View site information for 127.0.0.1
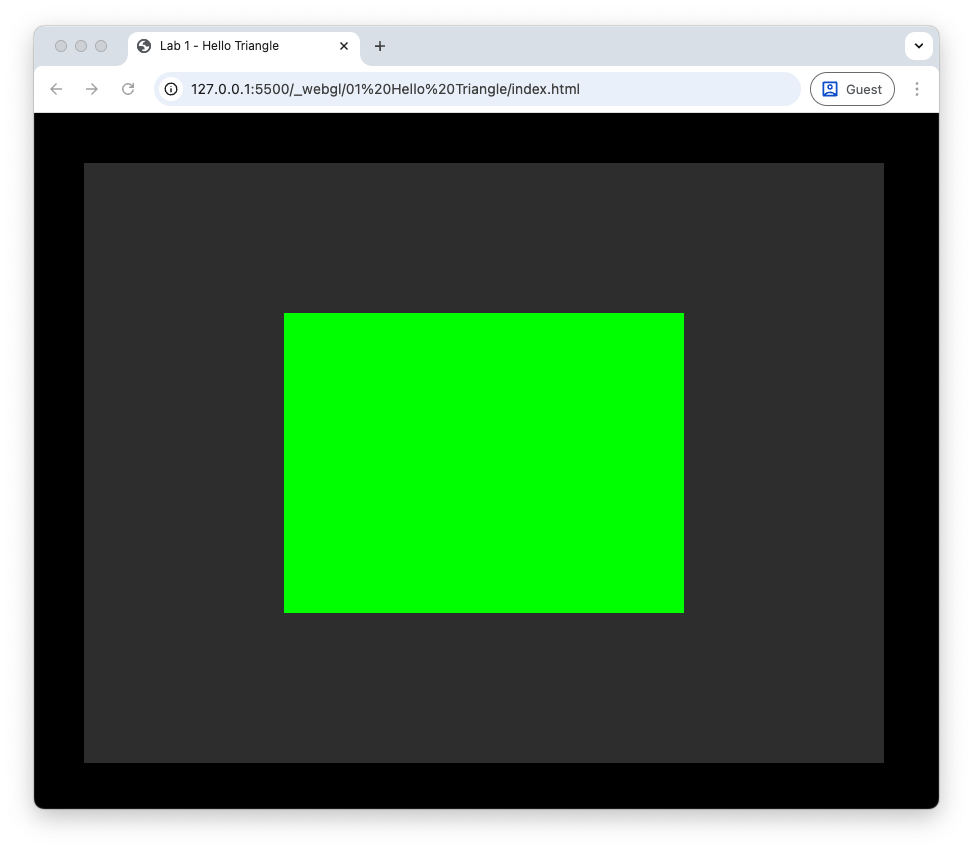 click(x=171, y=89)
